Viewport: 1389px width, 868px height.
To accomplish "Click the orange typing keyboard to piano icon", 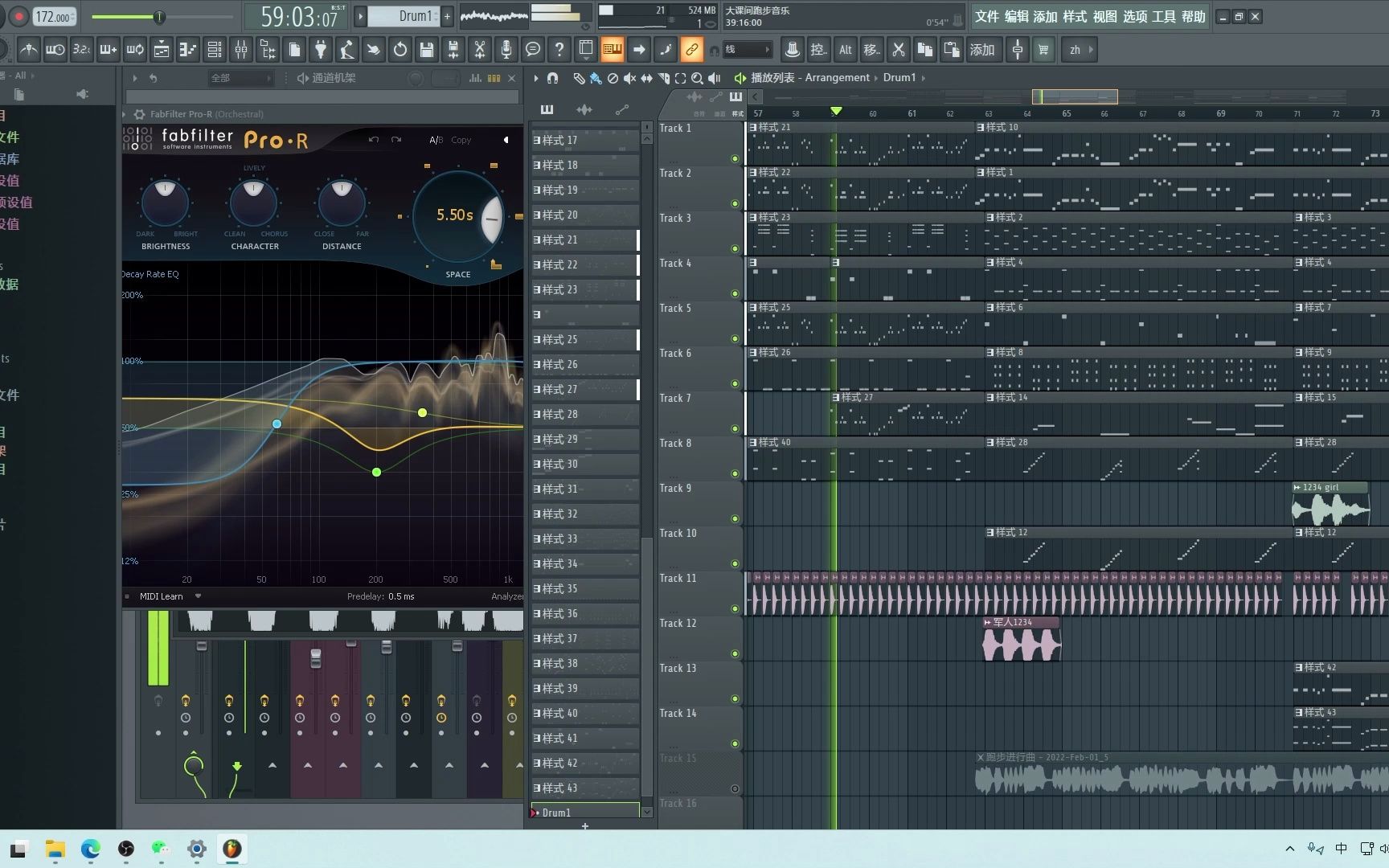I will [x=612, y=50].
